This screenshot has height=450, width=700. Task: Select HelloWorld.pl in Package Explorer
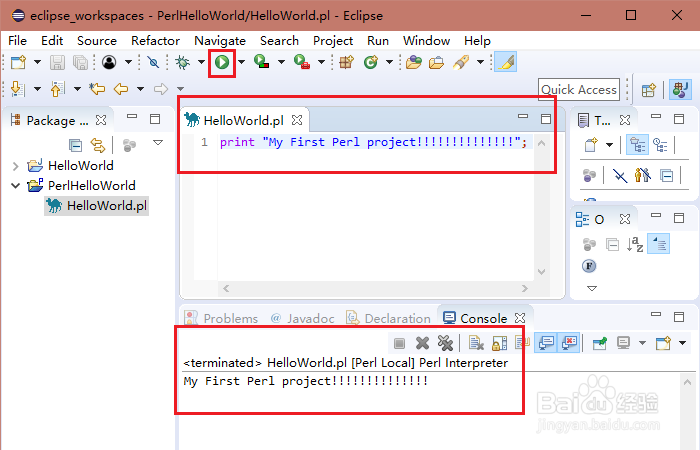click(96, 206)
